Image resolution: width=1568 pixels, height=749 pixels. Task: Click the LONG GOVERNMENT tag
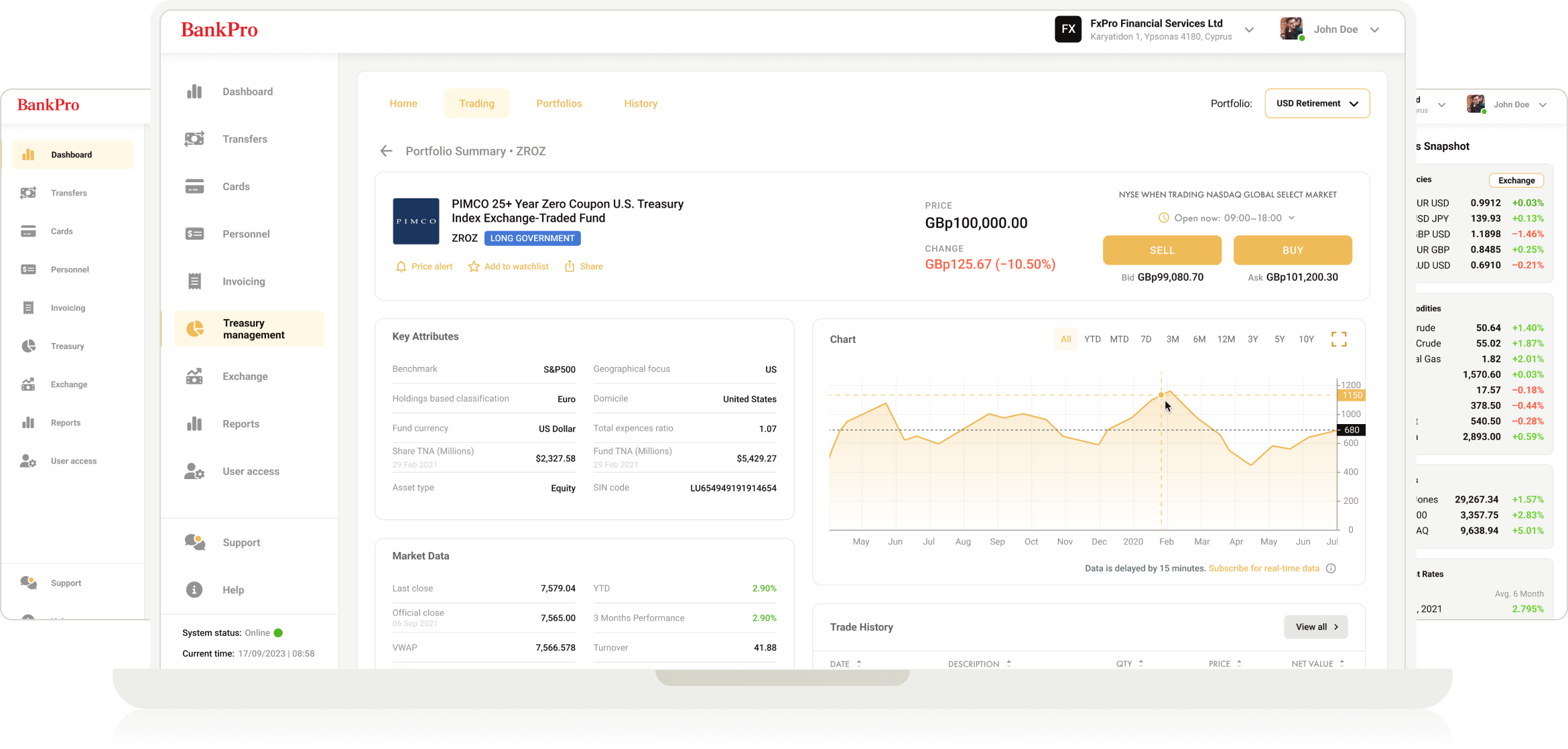[x=532, y=238]
